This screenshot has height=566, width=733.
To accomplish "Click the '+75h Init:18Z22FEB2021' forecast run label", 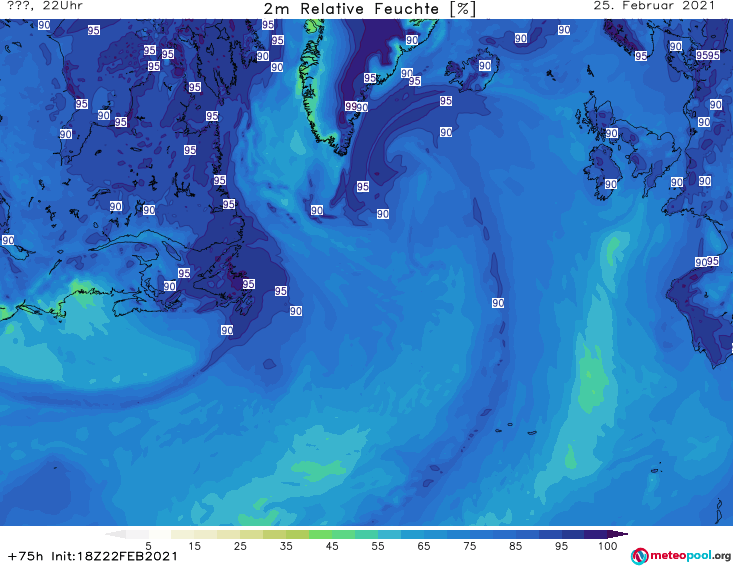I will tap(93, 557).
